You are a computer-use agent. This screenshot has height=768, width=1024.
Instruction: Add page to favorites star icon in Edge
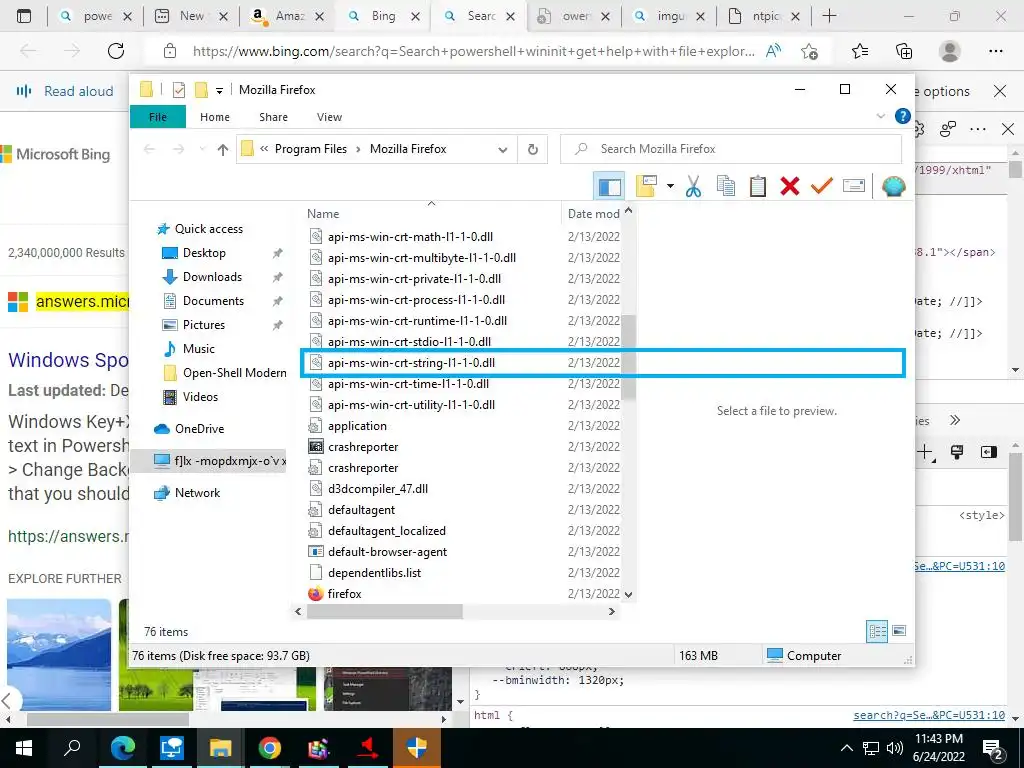point(809,51)
